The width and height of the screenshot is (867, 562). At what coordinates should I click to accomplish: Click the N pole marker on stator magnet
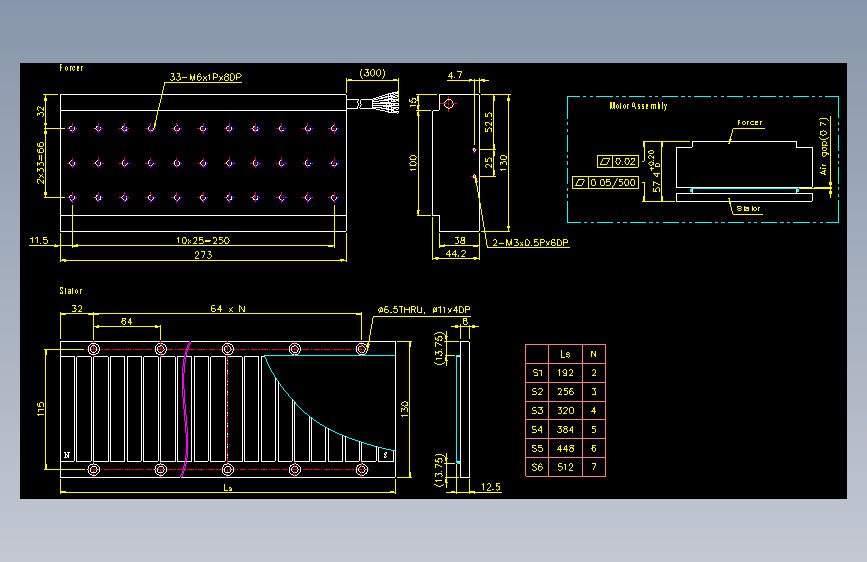click(x=67, y=455)
